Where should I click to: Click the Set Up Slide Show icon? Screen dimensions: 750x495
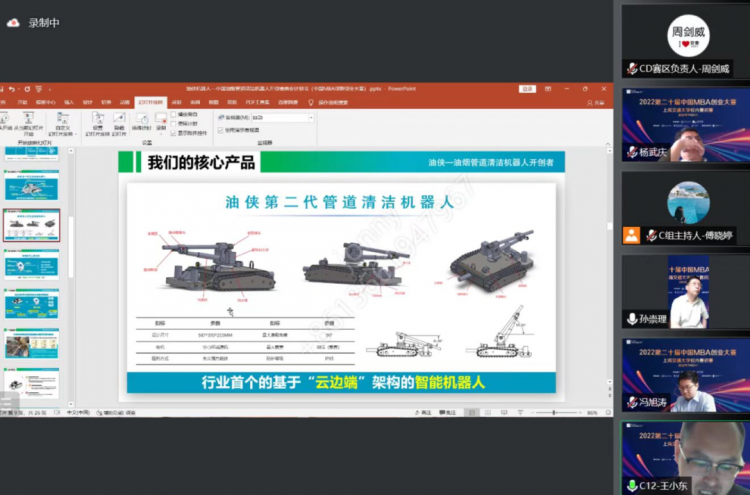[x=98, y=120]
